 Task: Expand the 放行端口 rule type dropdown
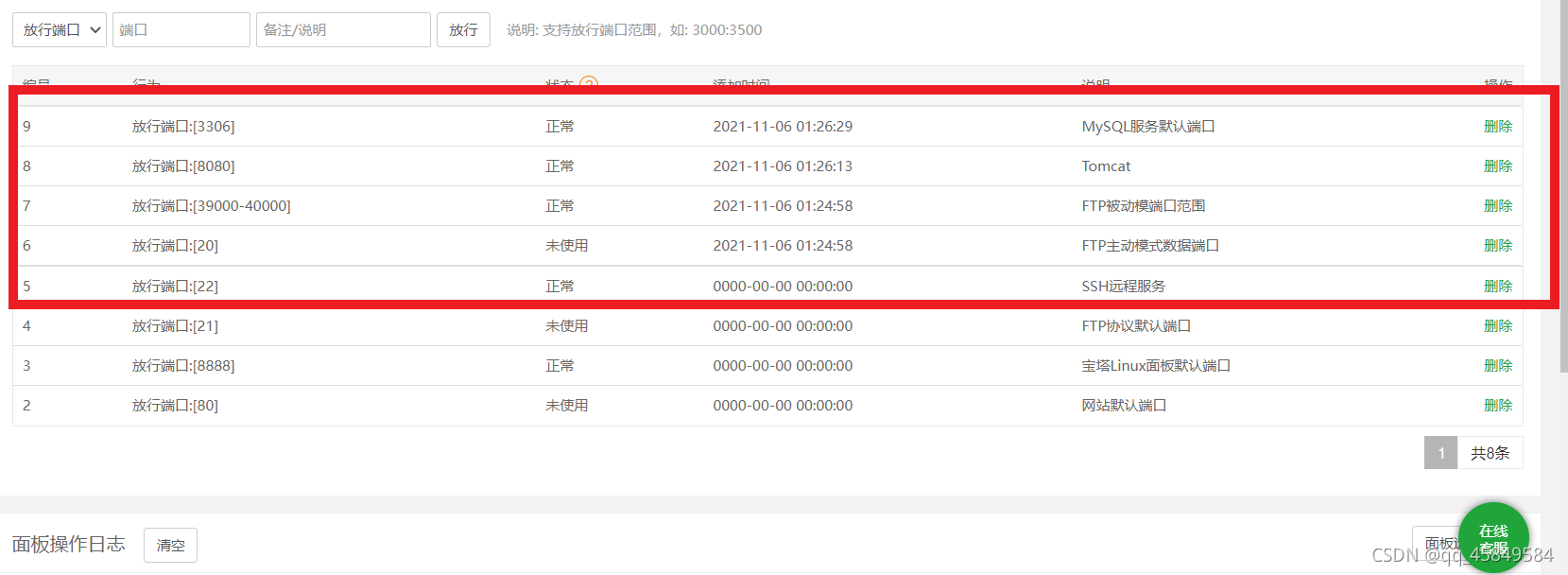pos(60,29)
